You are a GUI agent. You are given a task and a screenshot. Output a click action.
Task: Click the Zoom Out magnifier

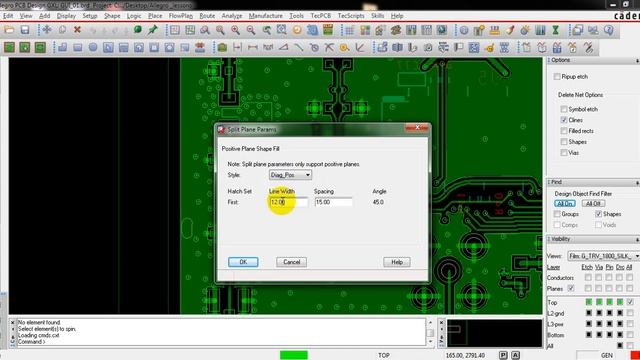(x=251, y=30)
